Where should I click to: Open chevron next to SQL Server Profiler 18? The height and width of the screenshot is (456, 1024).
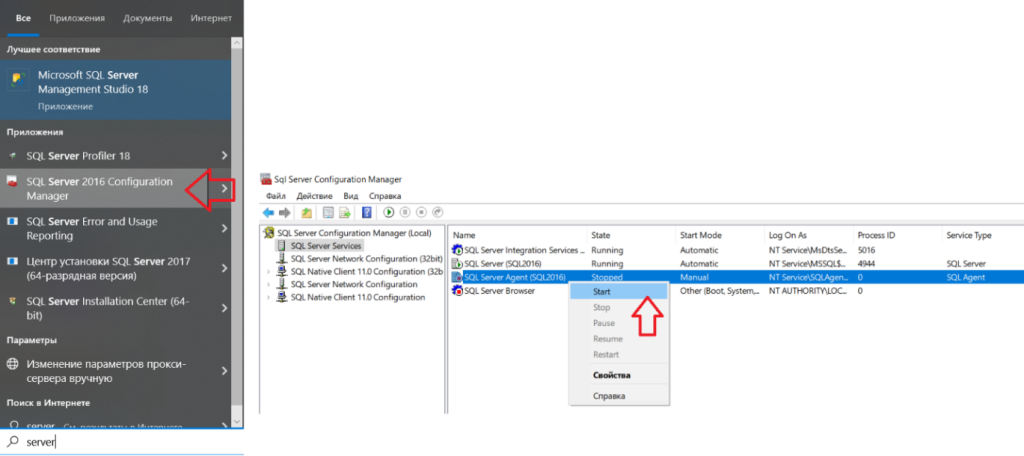pos(224,156)
